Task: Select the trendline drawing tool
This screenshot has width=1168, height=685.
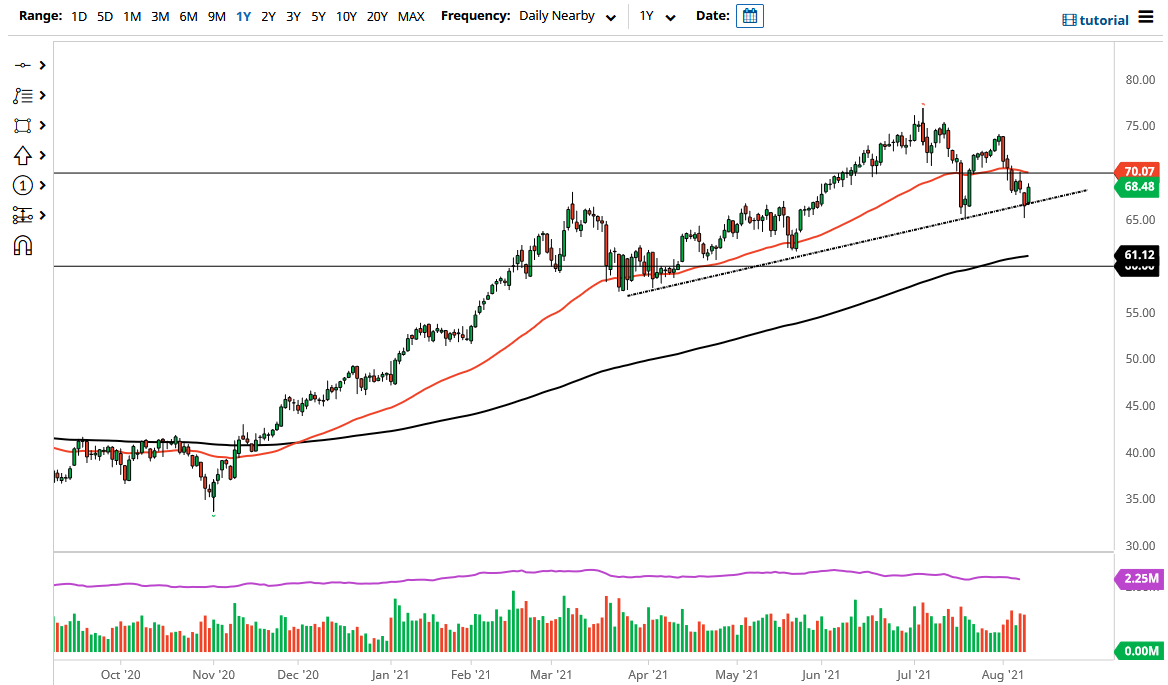Action: [25, 65]
